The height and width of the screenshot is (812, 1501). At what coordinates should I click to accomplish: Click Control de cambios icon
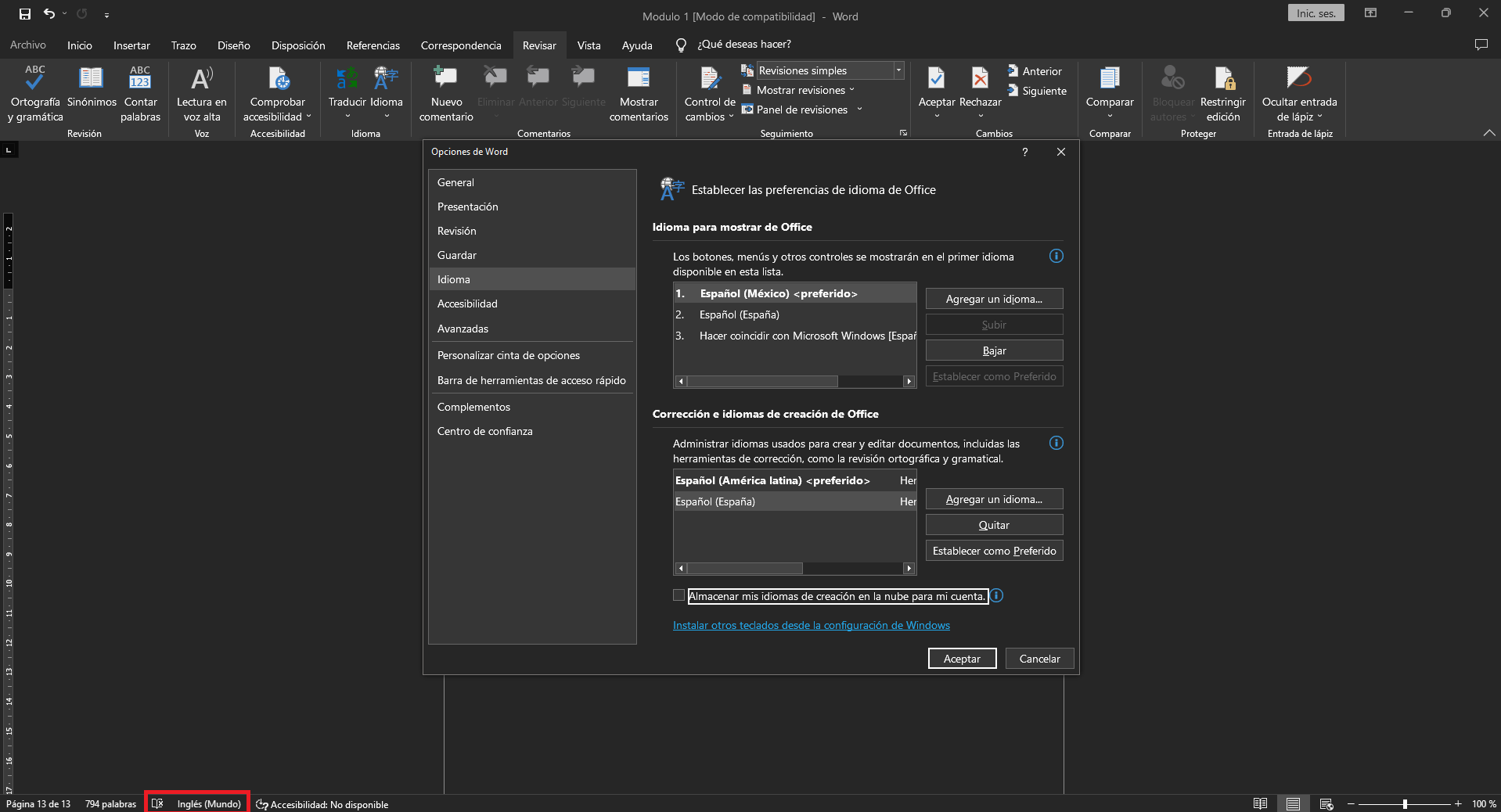pyautogui.click(x=710, y=93)
